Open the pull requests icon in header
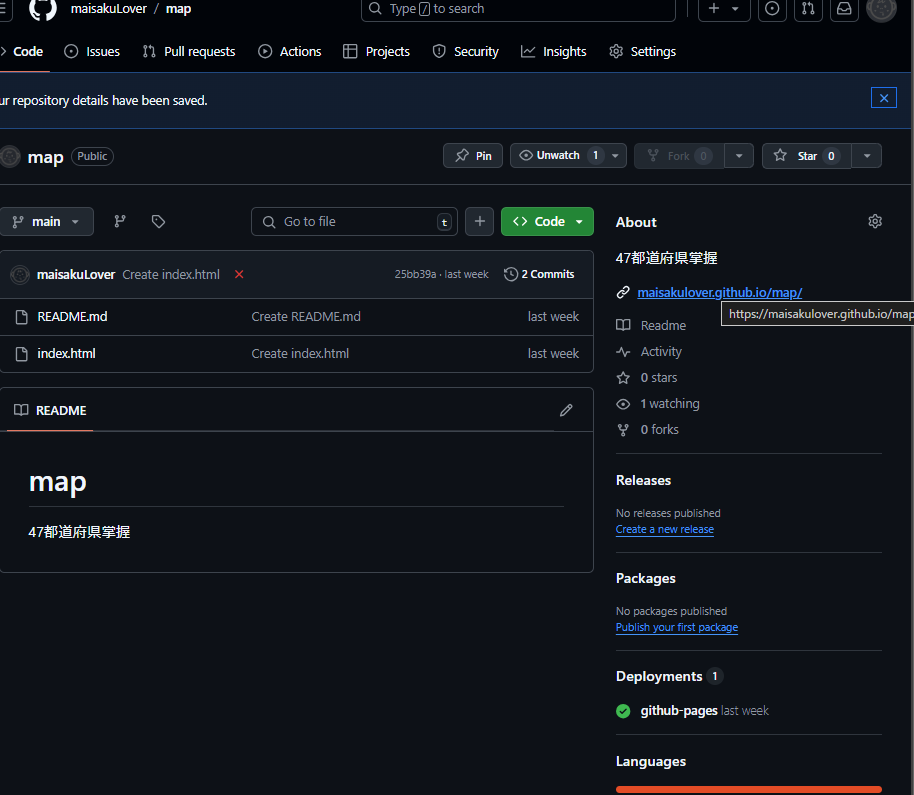 pyautogui.click(x=808, y=9)
